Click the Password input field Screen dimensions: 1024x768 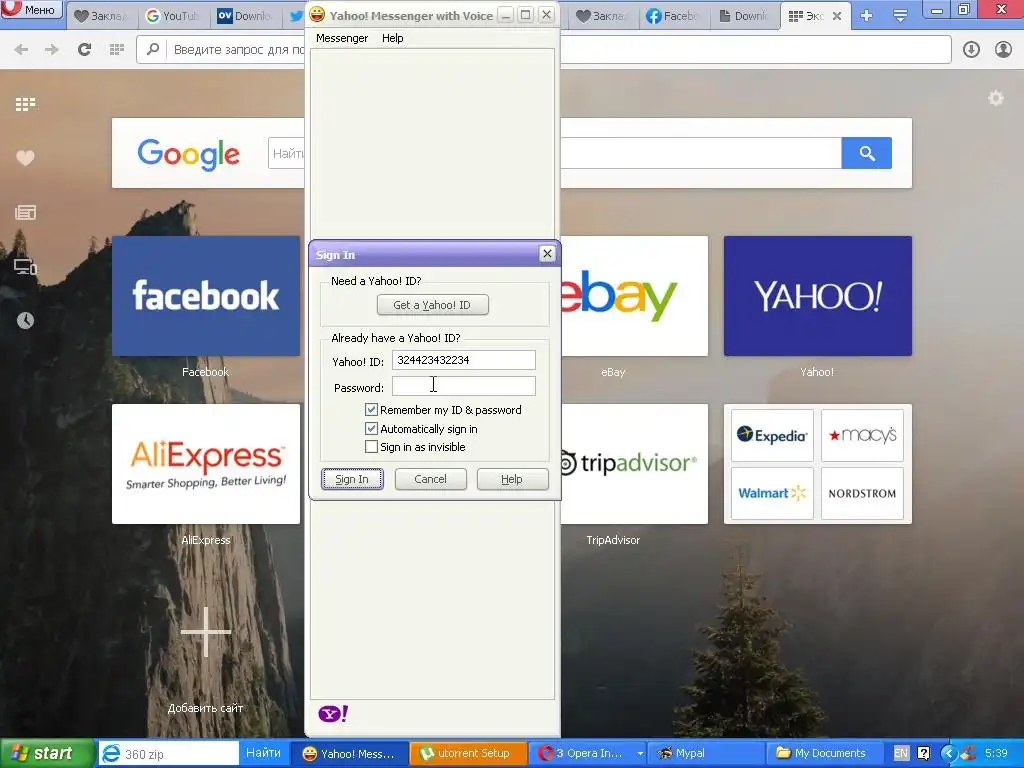point(464,387)
